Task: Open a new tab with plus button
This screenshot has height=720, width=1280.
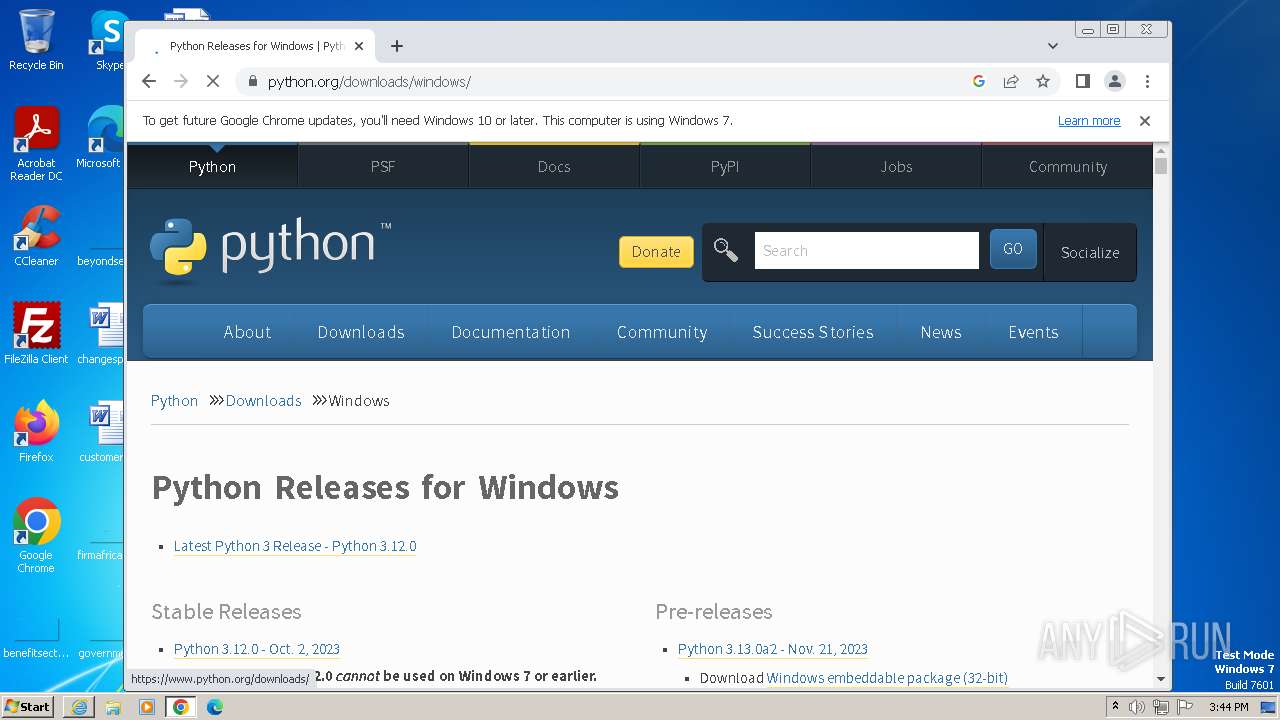Action: 397,46
